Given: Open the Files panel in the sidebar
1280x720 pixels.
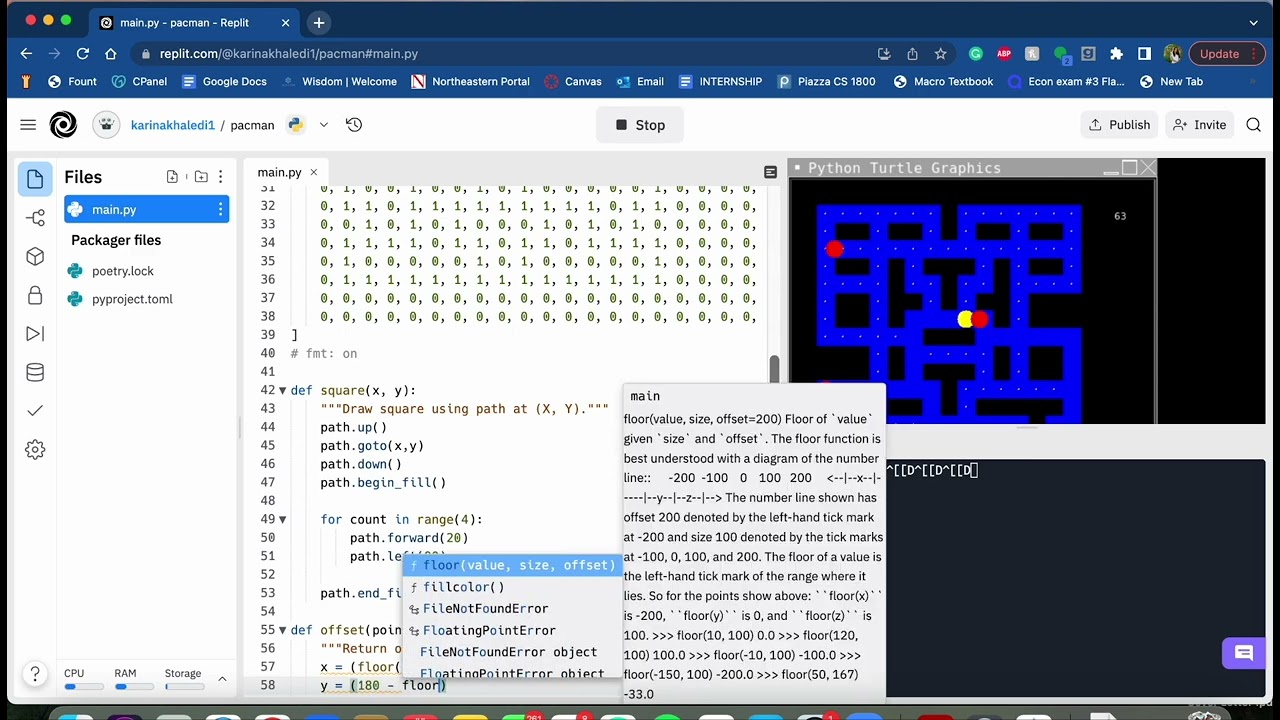Looking at the screenshot, I should pos(36,179).
